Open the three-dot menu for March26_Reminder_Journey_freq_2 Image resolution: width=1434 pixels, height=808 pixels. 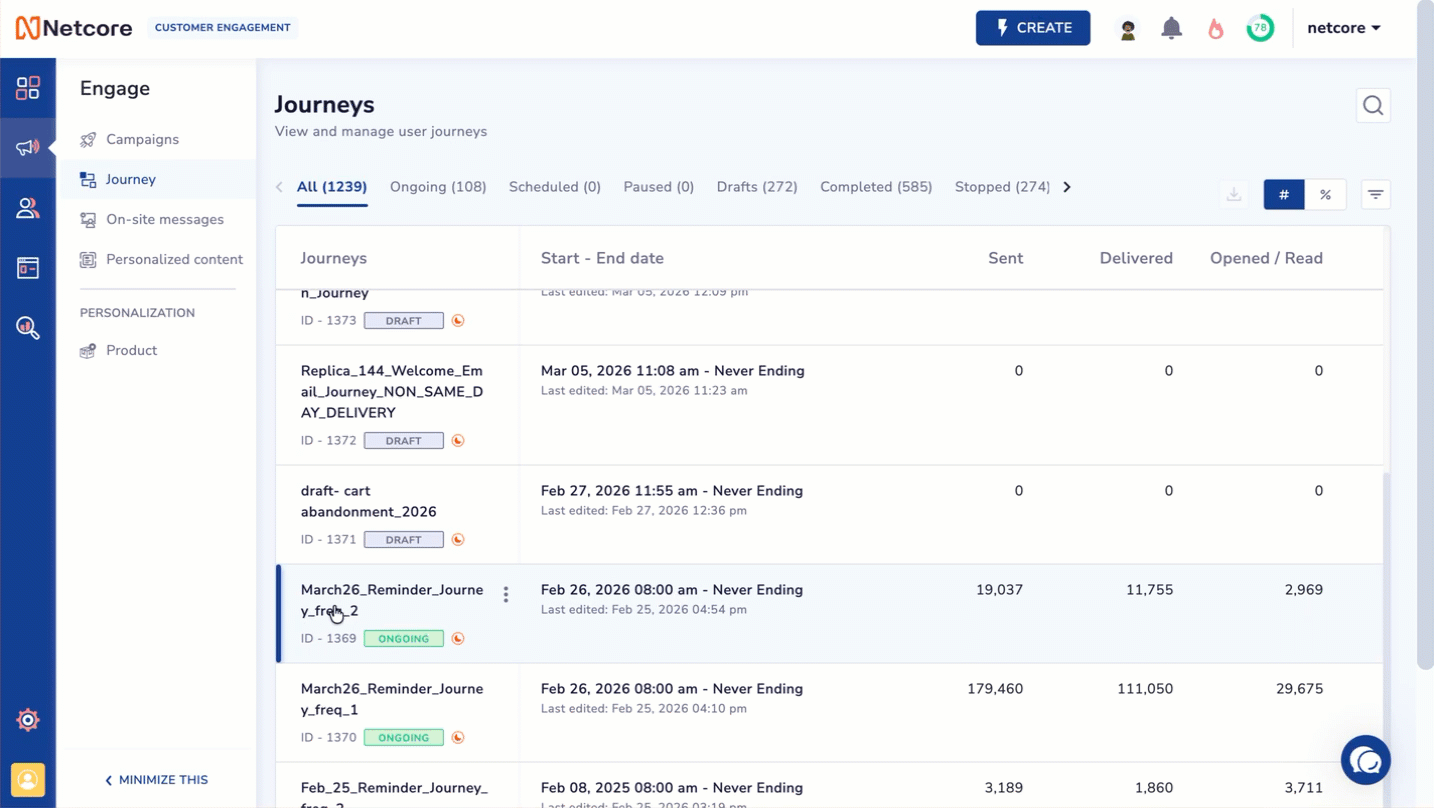[506, 594]
